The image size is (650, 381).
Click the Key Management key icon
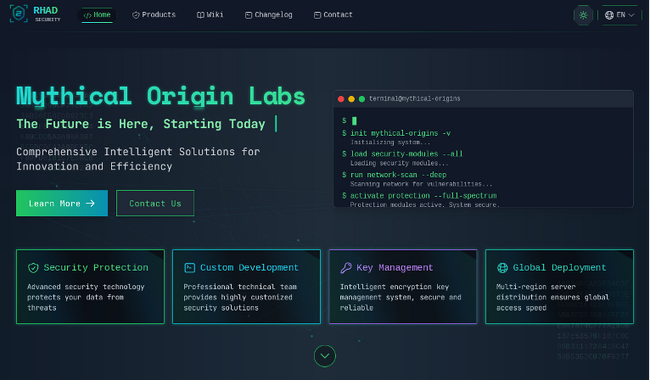pos(346,268)
